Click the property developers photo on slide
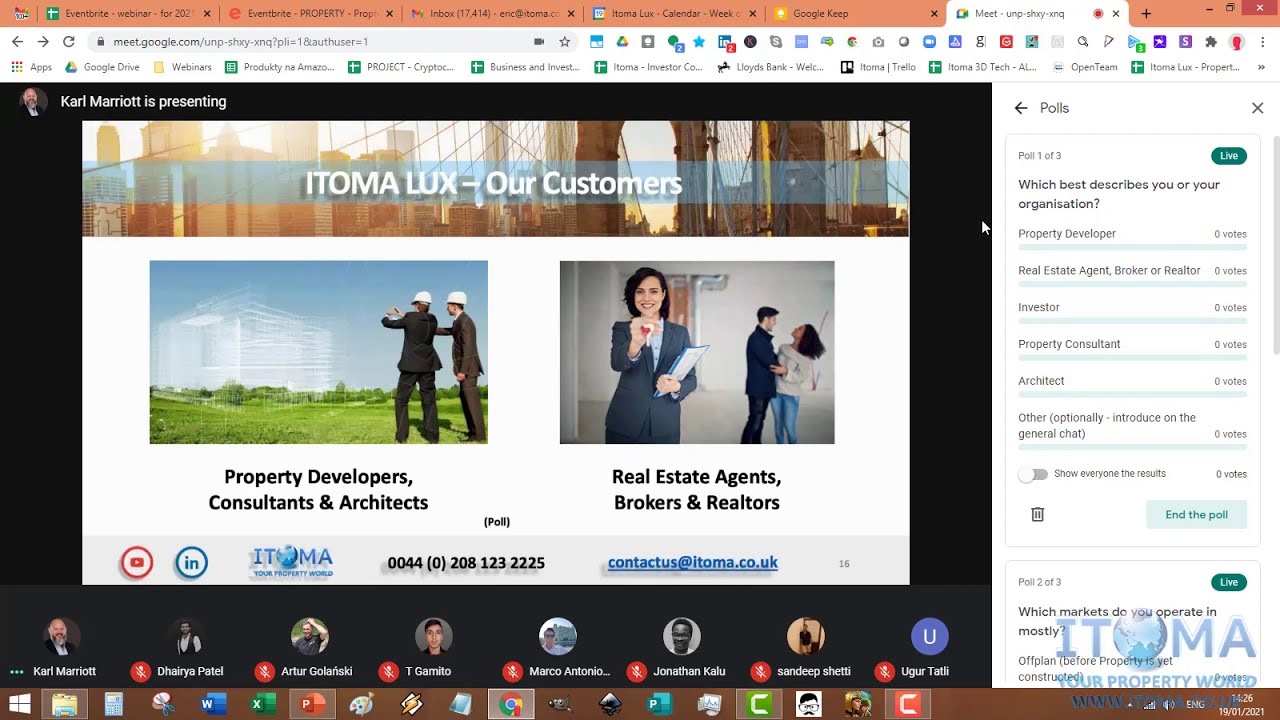The image size is (1280, 720). (318, 352)
